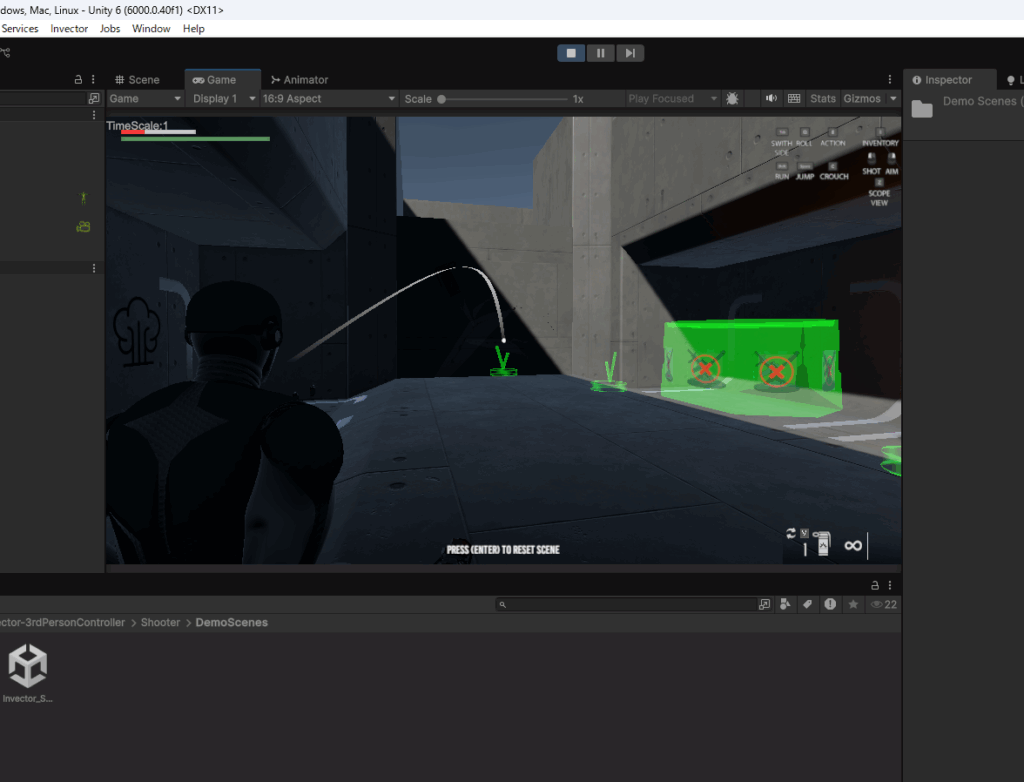Image resolution: width=1024 pixels, height=782 pixels.
Task: Click the green target crate in game
Action: tap(752, 367)
